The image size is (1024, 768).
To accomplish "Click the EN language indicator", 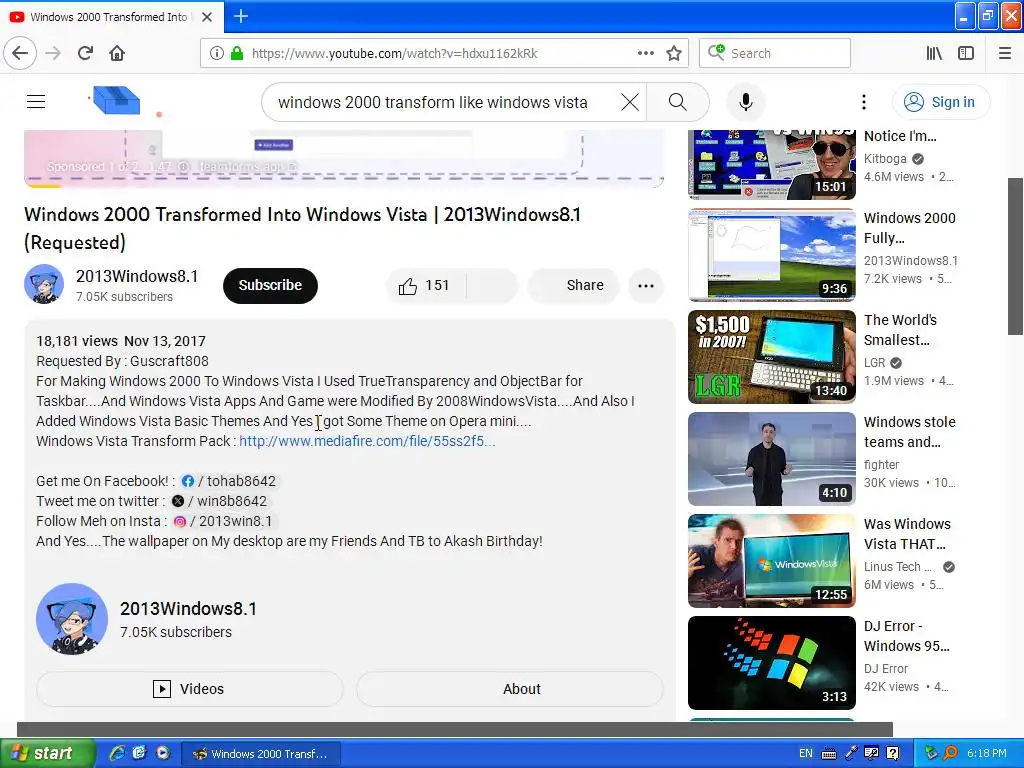I will [x=806, y=753].
